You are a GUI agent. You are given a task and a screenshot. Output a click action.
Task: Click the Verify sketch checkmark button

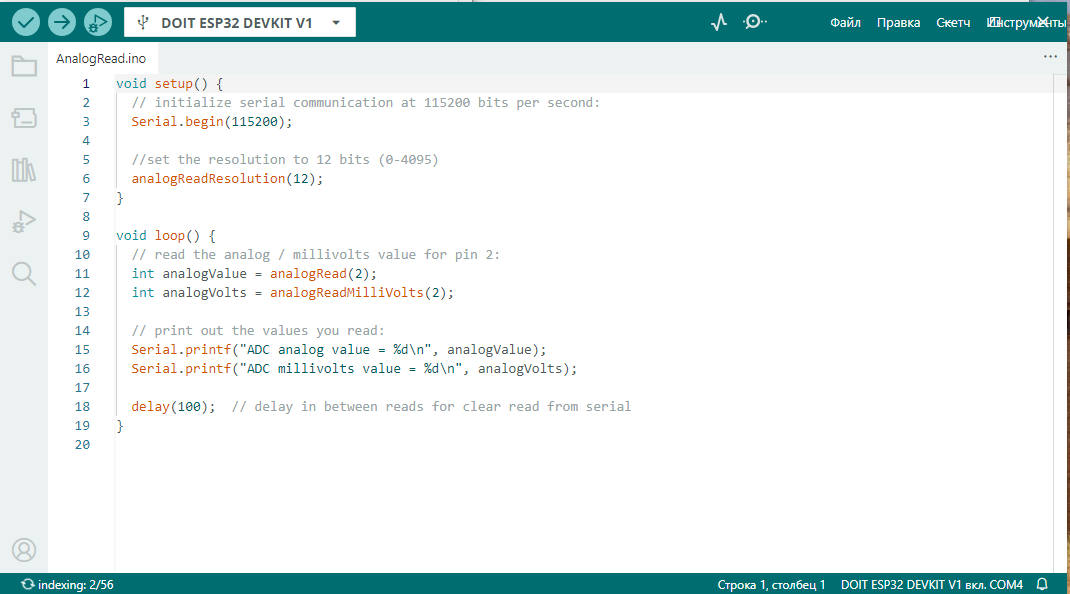pos(26,22)
